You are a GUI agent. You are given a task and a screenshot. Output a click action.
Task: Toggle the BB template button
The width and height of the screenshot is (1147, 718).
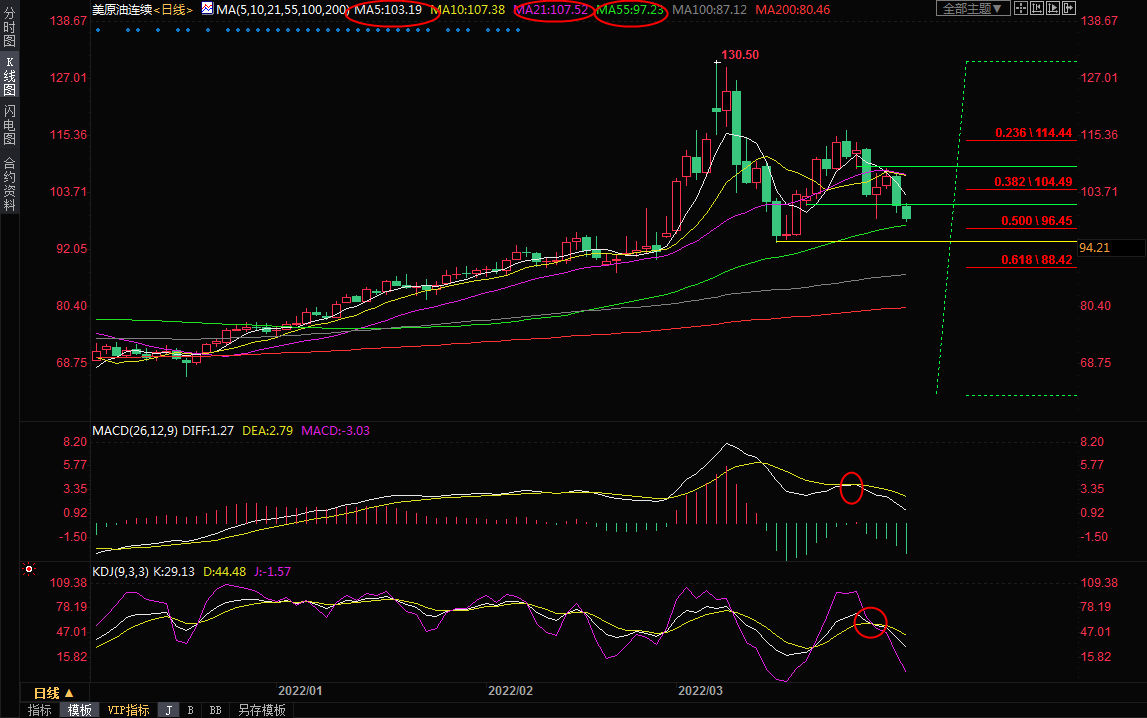[214, 710]
